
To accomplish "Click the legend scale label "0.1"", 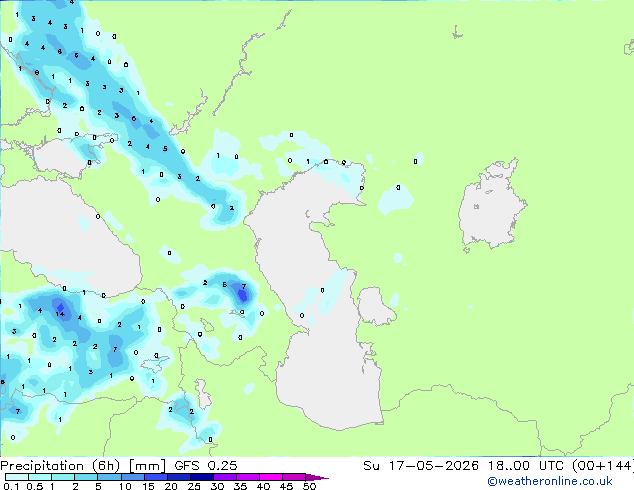I will click(x=11, y=486).
